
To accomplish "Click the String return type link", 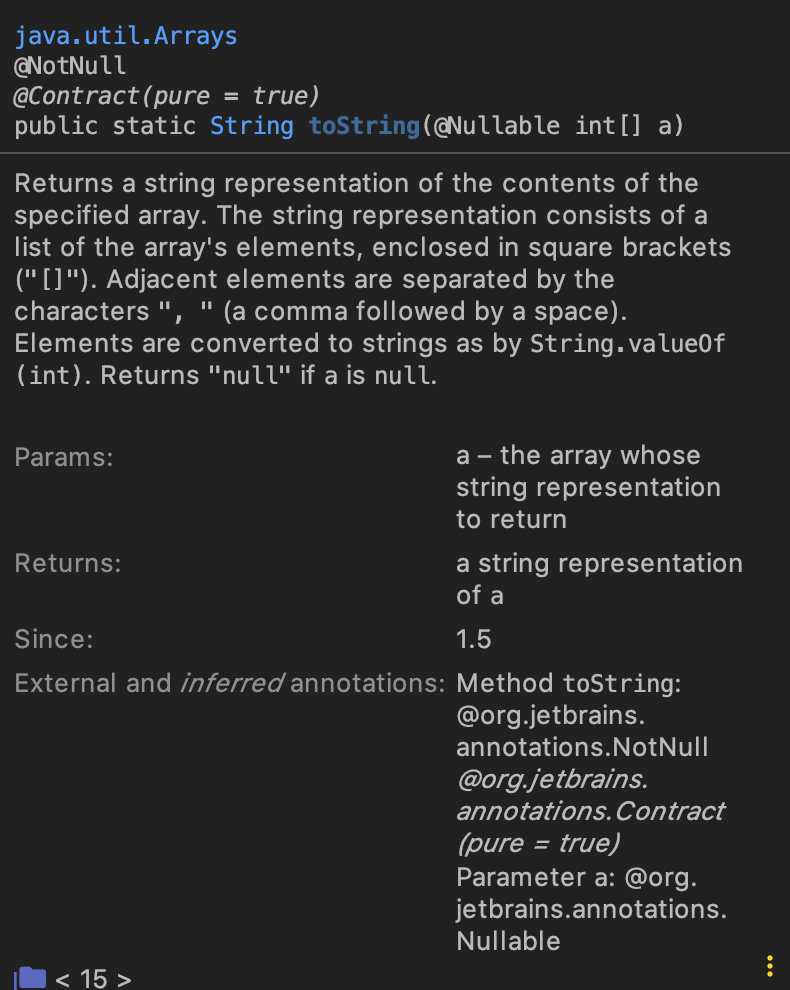I will (x=252, y=126).
